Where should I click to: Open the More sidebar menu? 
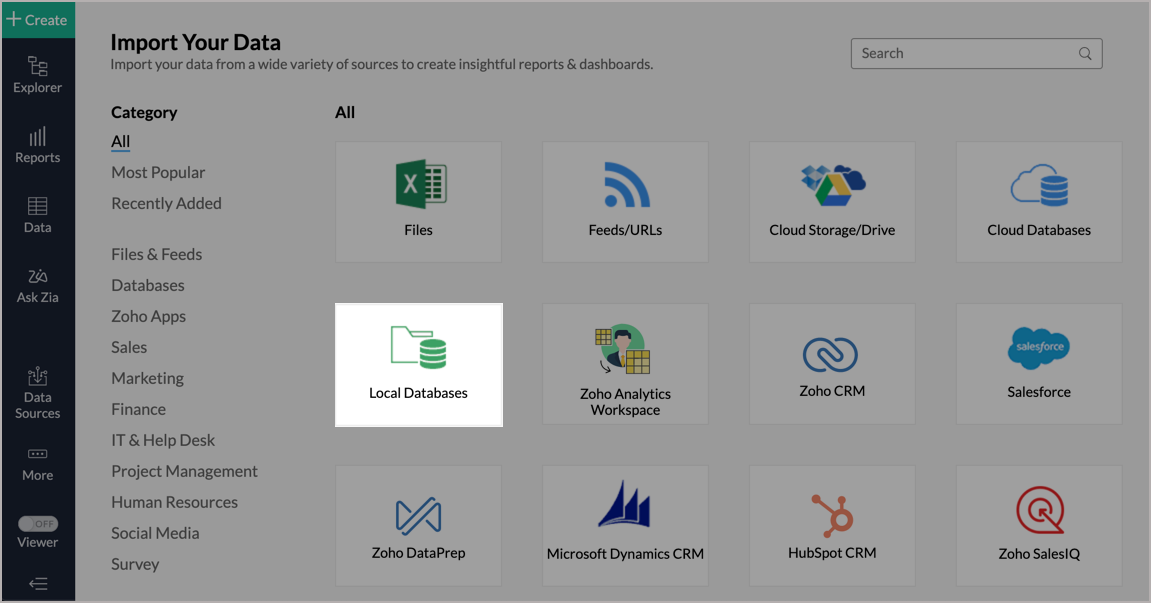(x=37, y=464)
